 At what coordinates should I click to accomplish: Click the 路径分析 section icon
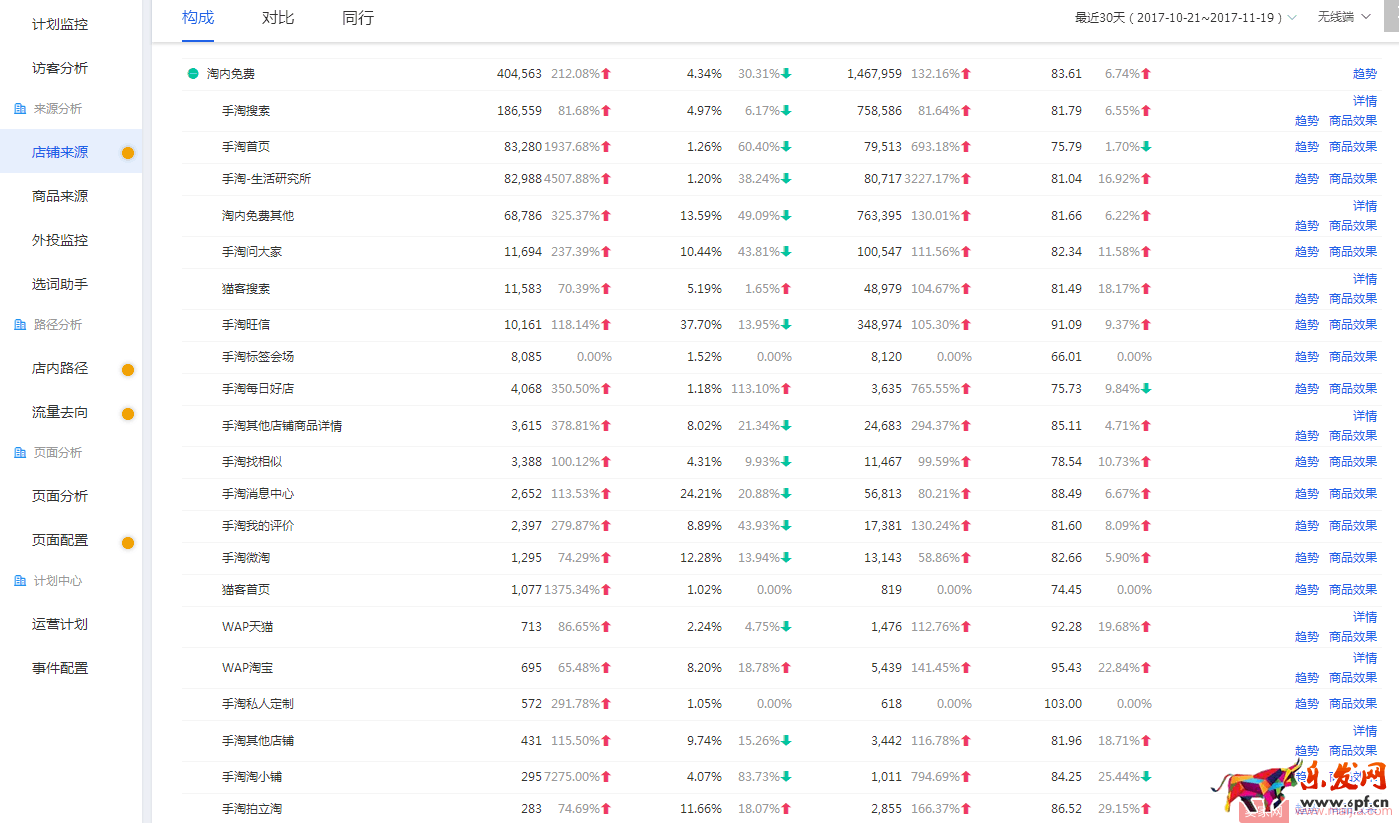(20, 324)
